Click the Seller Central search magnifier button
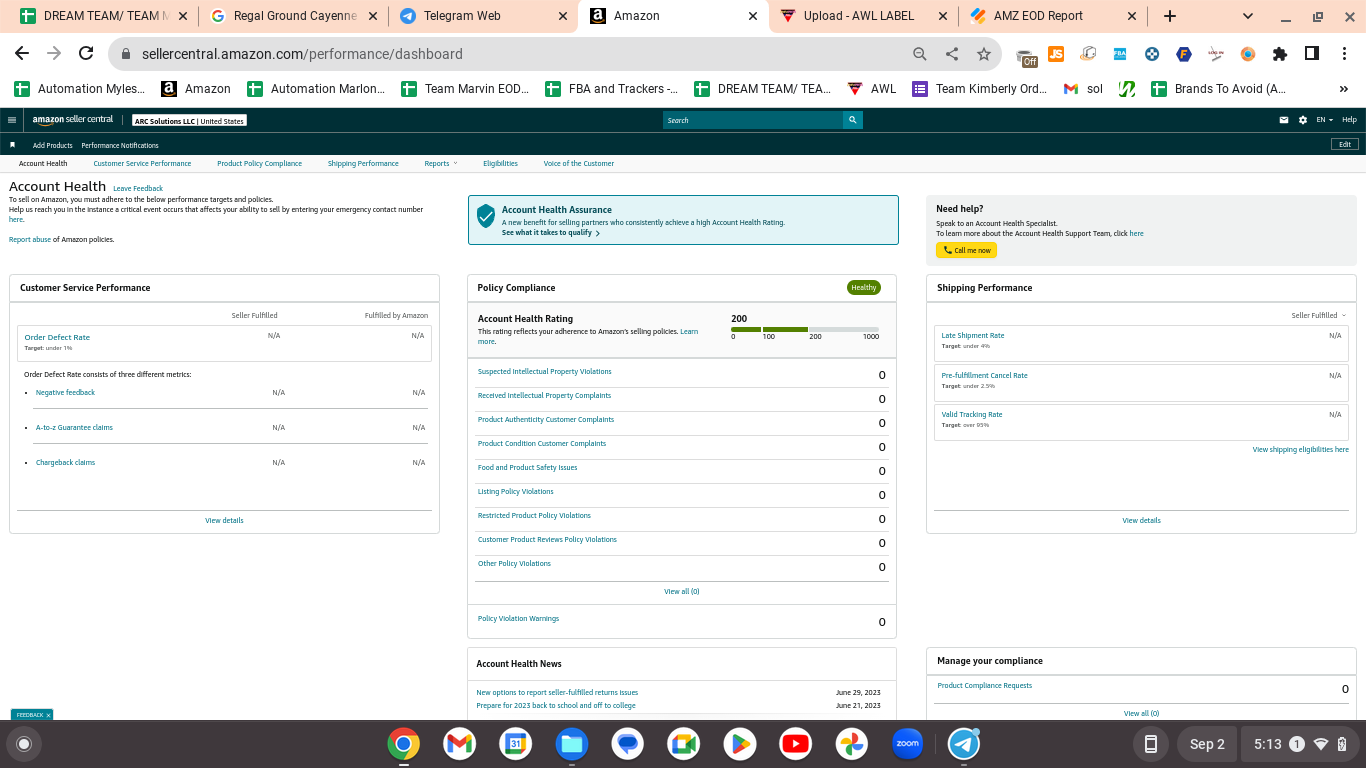 coord(853,120)
